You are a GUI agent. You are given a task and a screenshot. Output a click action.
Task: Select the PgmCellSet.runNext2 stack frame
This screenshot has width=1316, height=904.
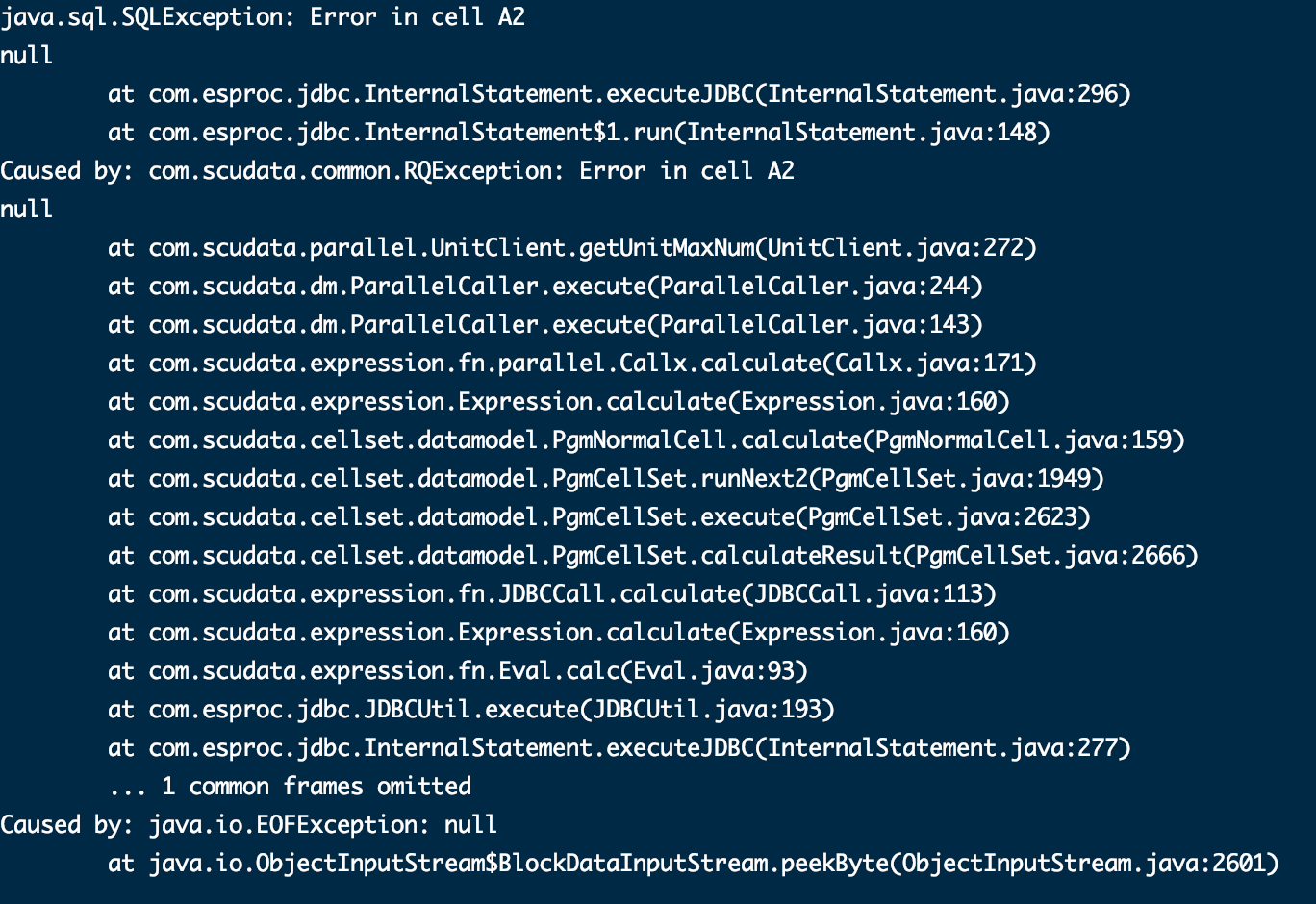click(605, 479)
